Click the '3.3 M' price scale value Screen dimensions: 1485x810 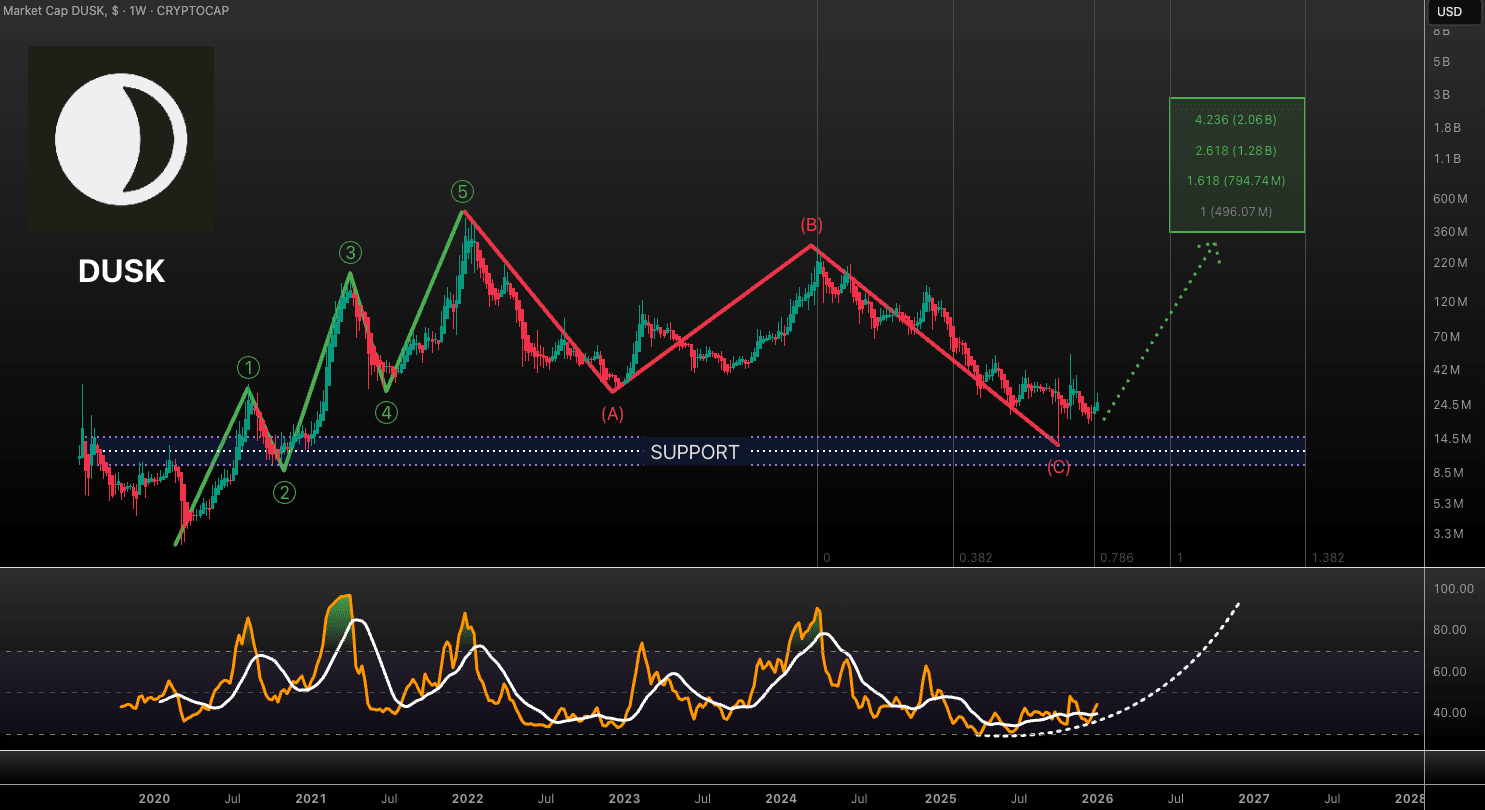1448,535
